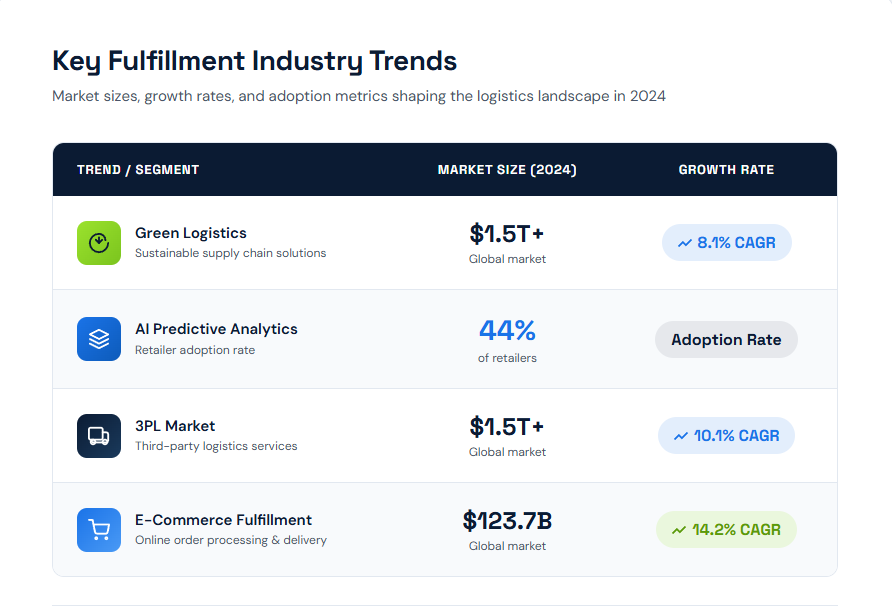
Task: Click the green Green Logistics clock icon
Action: [99, 243]
